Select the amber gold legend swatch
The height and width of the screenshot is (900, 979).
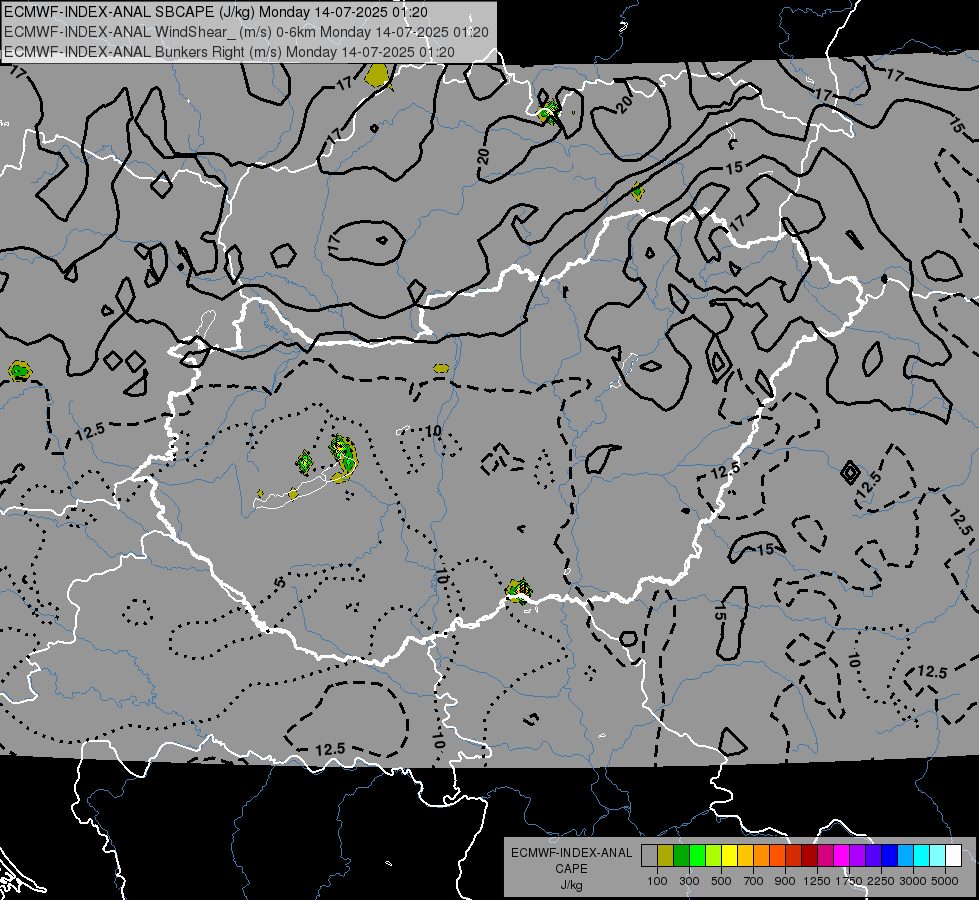(x=745, y=856)
